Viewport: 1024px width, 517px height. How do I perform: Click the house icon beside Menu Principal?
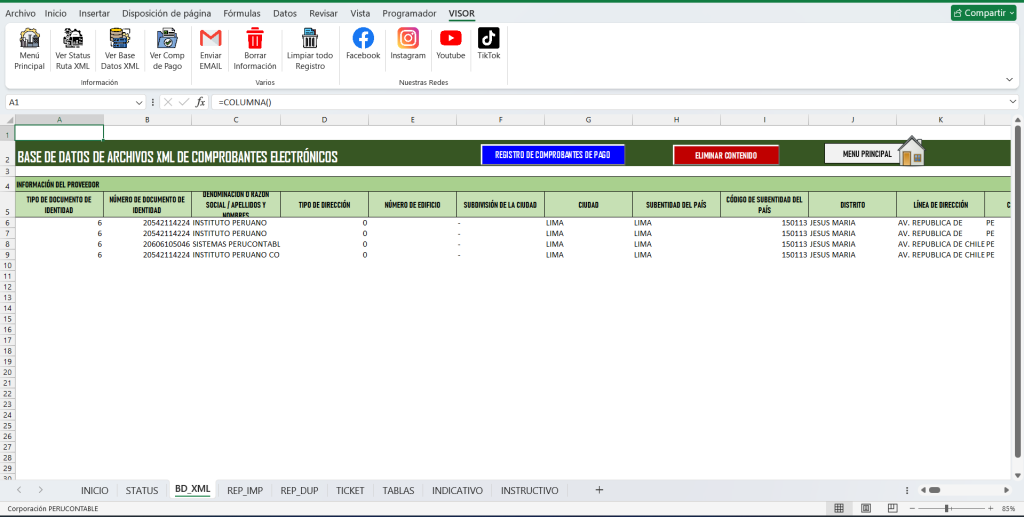click(911, 151)
